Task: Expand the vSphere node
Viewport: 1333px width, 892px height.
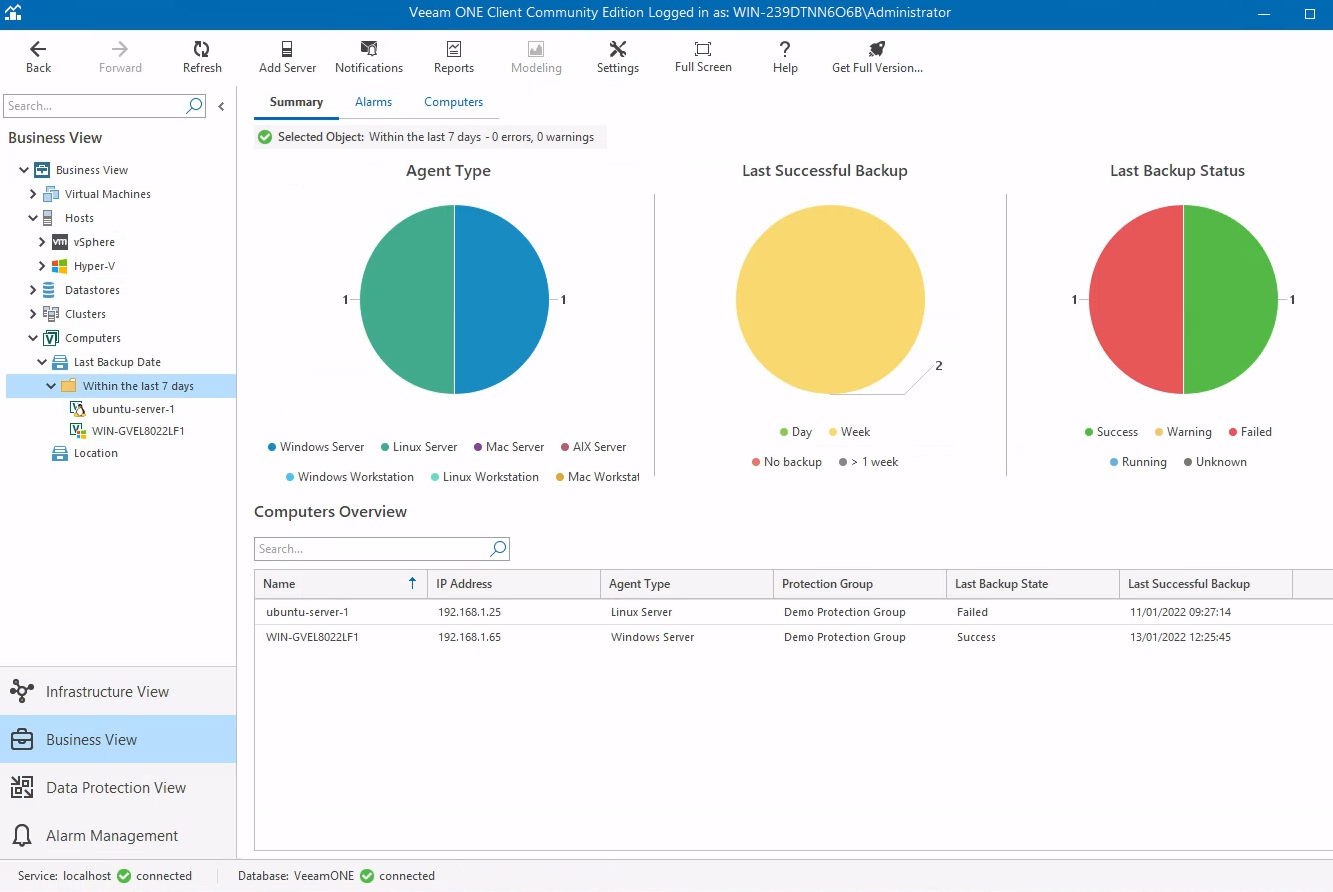Action: coord(42,242)
